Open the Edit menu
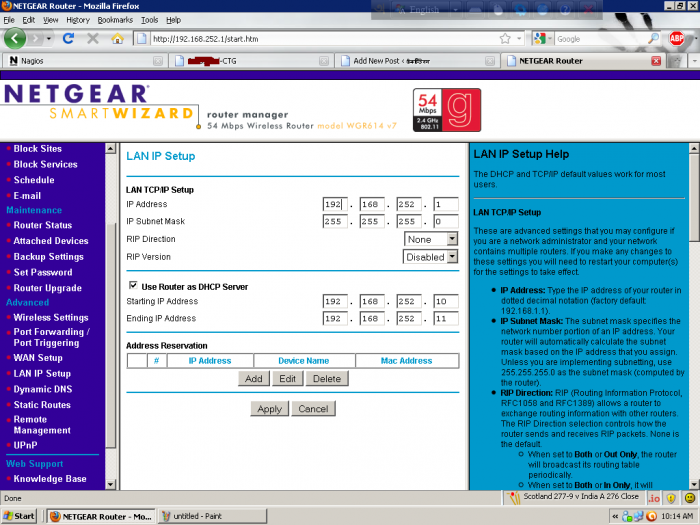Viewport: 700px width, 525px height. (29, 20)
